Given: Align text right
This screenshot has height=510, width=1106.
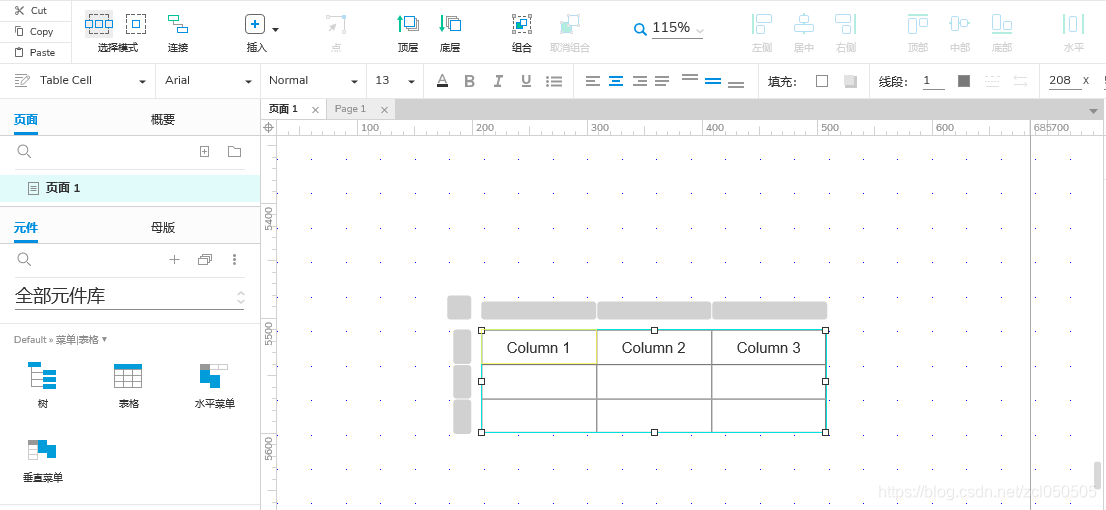Looking at the screenshot, I should tap(640, 81).
